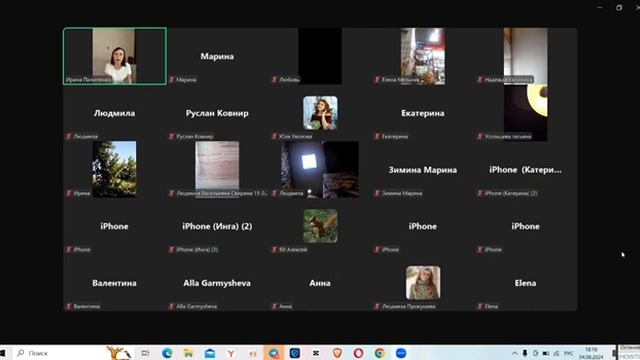Click muted mic icon beside Elena label

(x=480, y=306)
